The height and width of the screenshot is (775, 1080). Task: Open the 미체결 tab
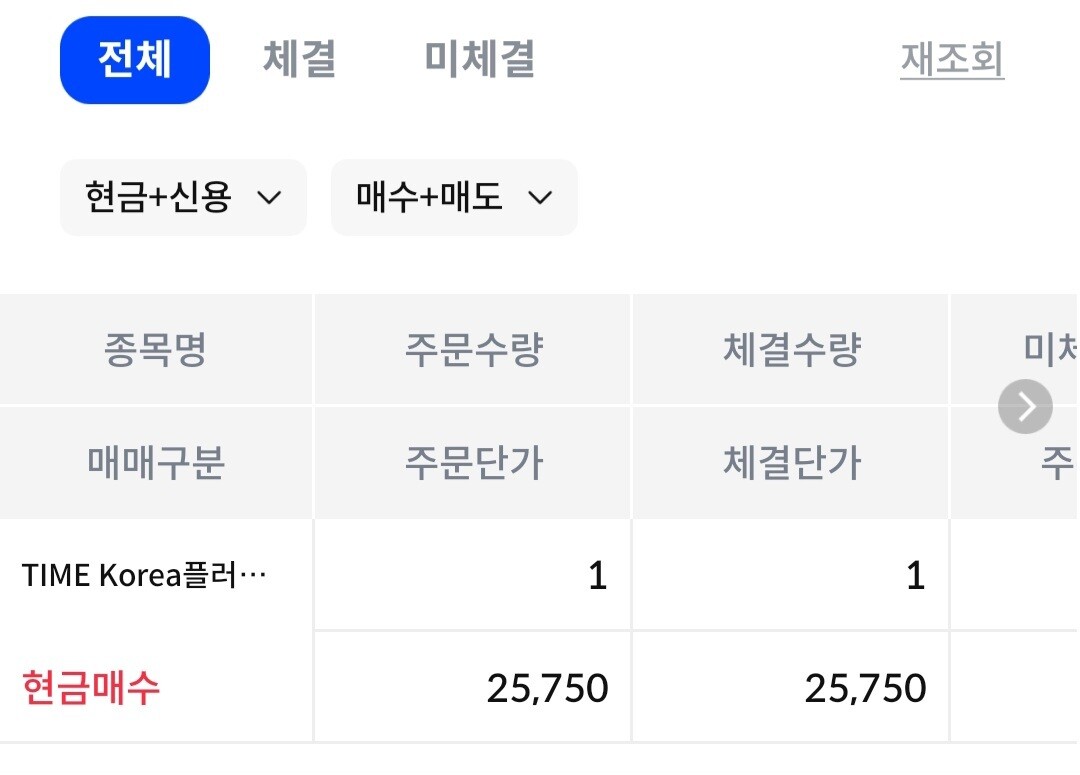(480, 60)
